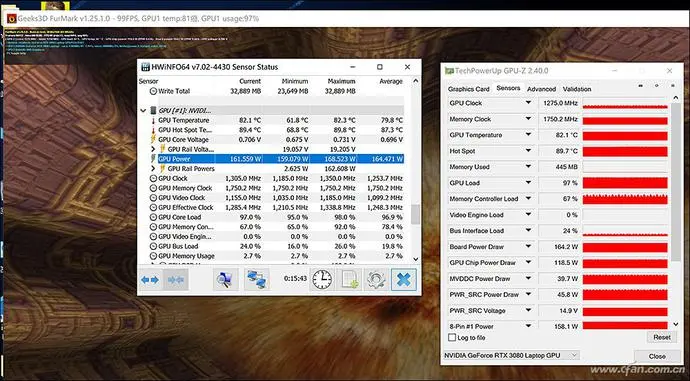This screenshot has height=381, width=690.
Task: Click the Reset button in GPU-Z
Action: tap(661, 337)
